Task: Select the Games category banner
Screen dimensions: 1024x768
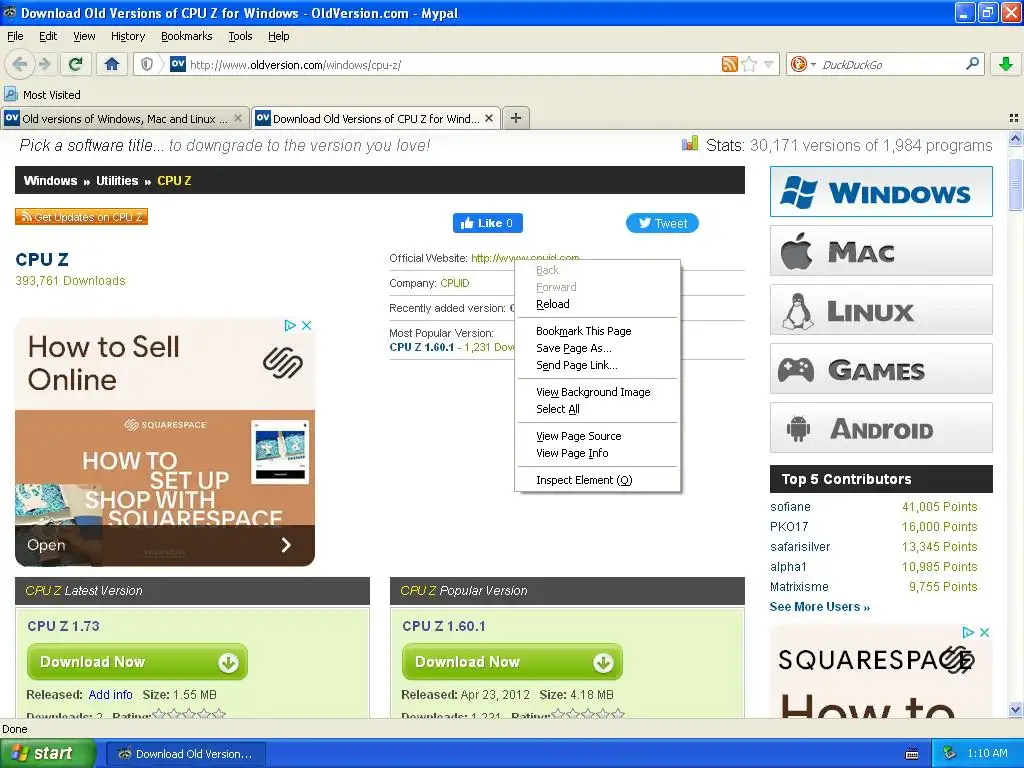Action: (x=881, y=369)
